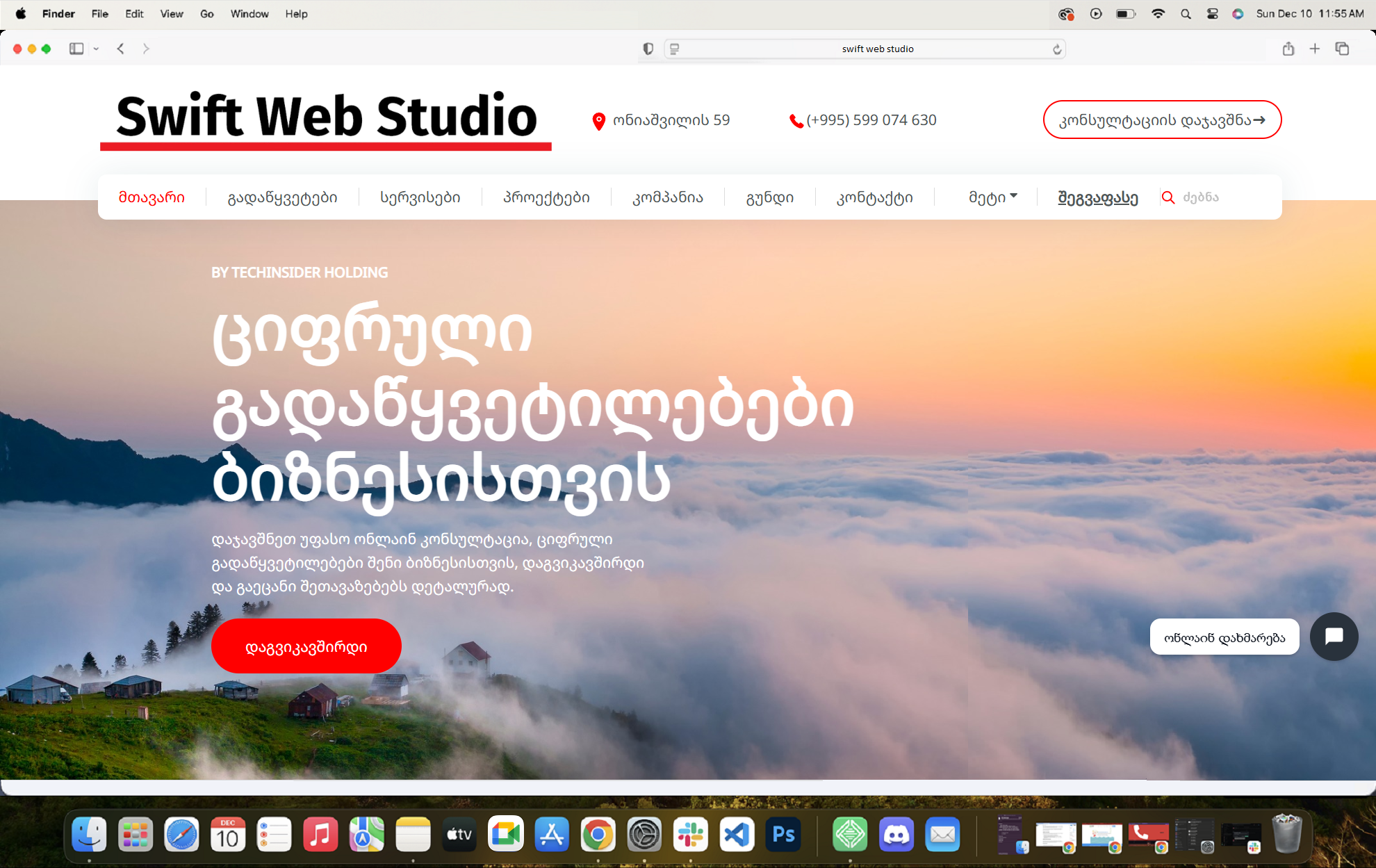Viewport: 1376px width, 868px height.
Task: Open the sidebar options dropdown chevron
Action: 96,49
